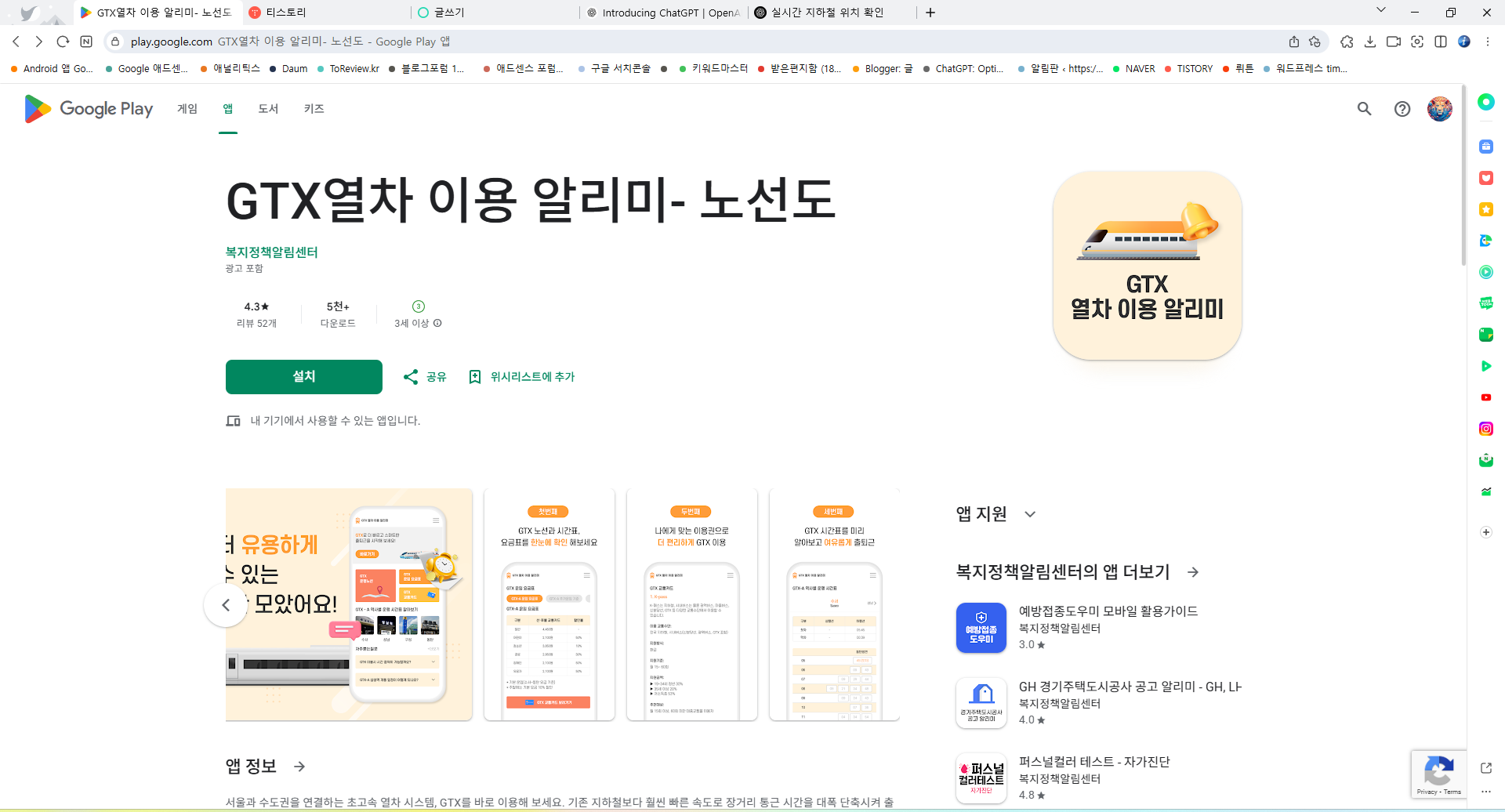Switch to the 글쓰기 browser tab

pos(497,13)
